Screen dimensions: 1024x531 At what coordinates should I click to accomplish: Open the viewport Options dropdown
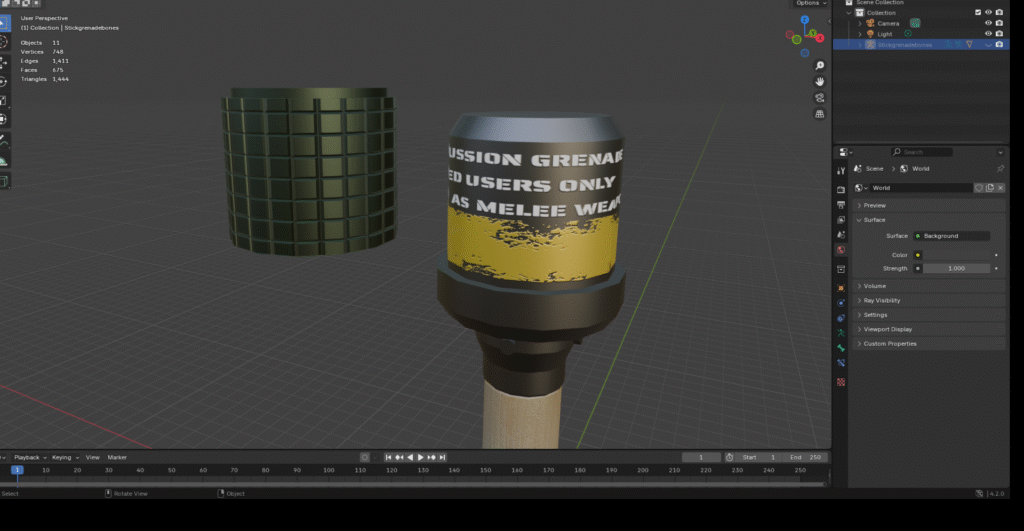tap(810, 3)
